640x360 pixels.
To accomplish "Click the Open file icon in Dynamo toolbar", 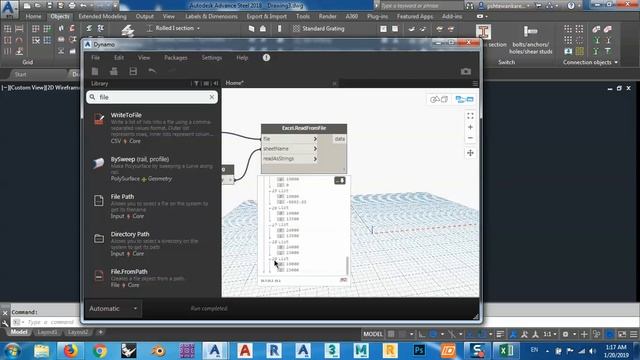I will (x=114, y=71).
